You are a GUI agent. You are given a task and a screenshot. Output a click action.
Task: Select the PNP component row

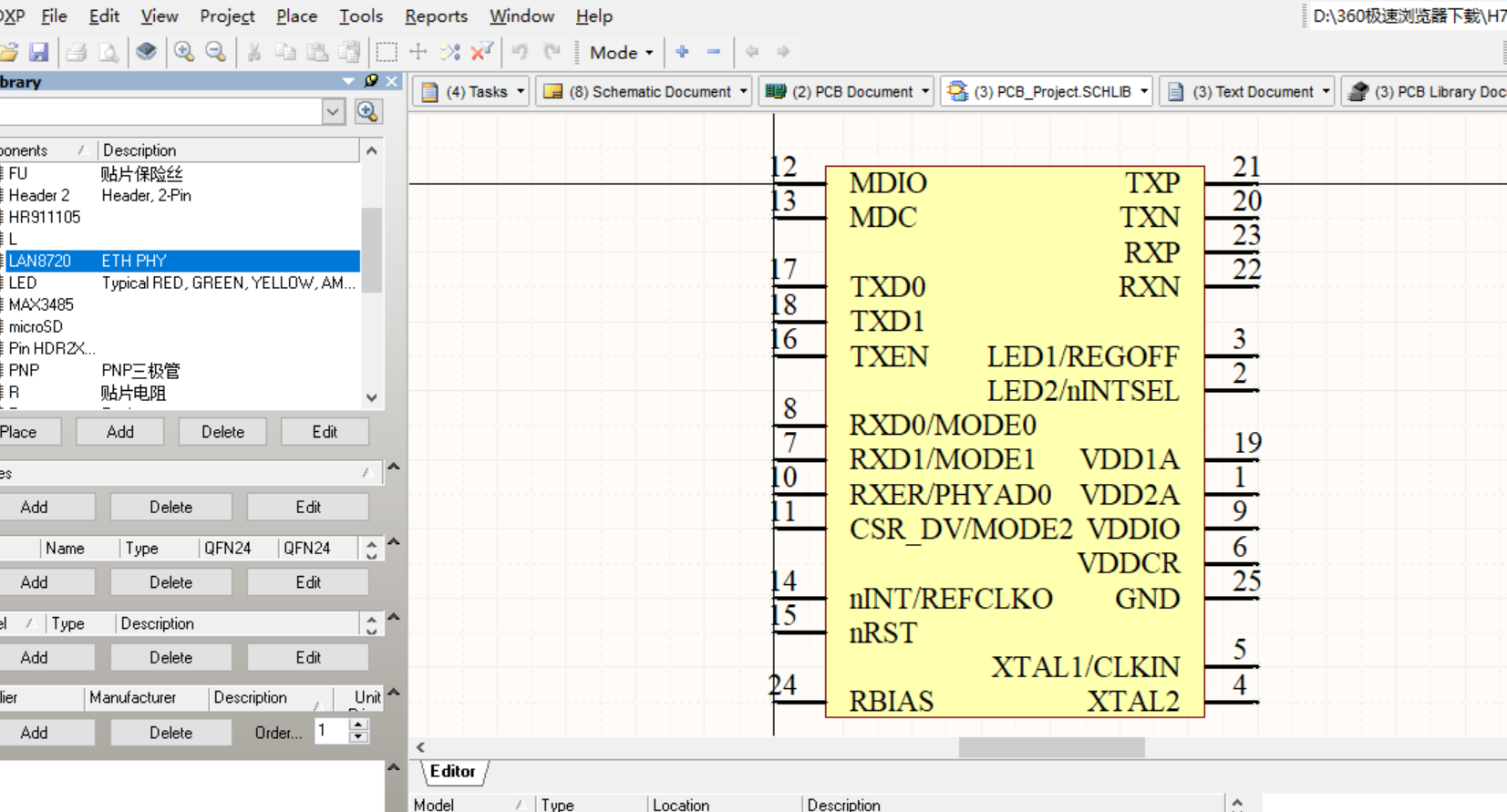[181, 370]
